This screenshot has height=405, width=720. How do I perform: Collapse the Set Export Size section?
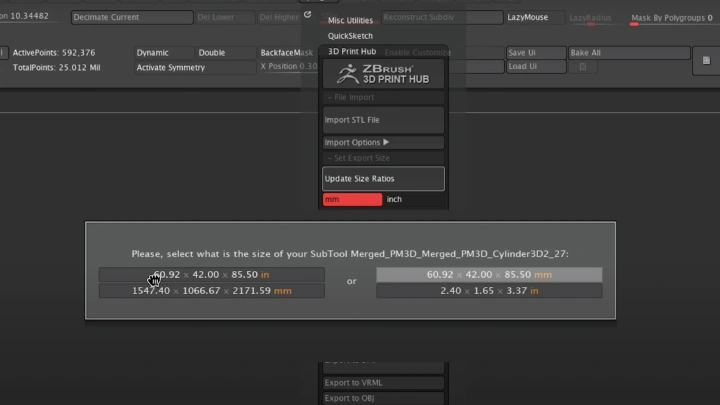383,158
